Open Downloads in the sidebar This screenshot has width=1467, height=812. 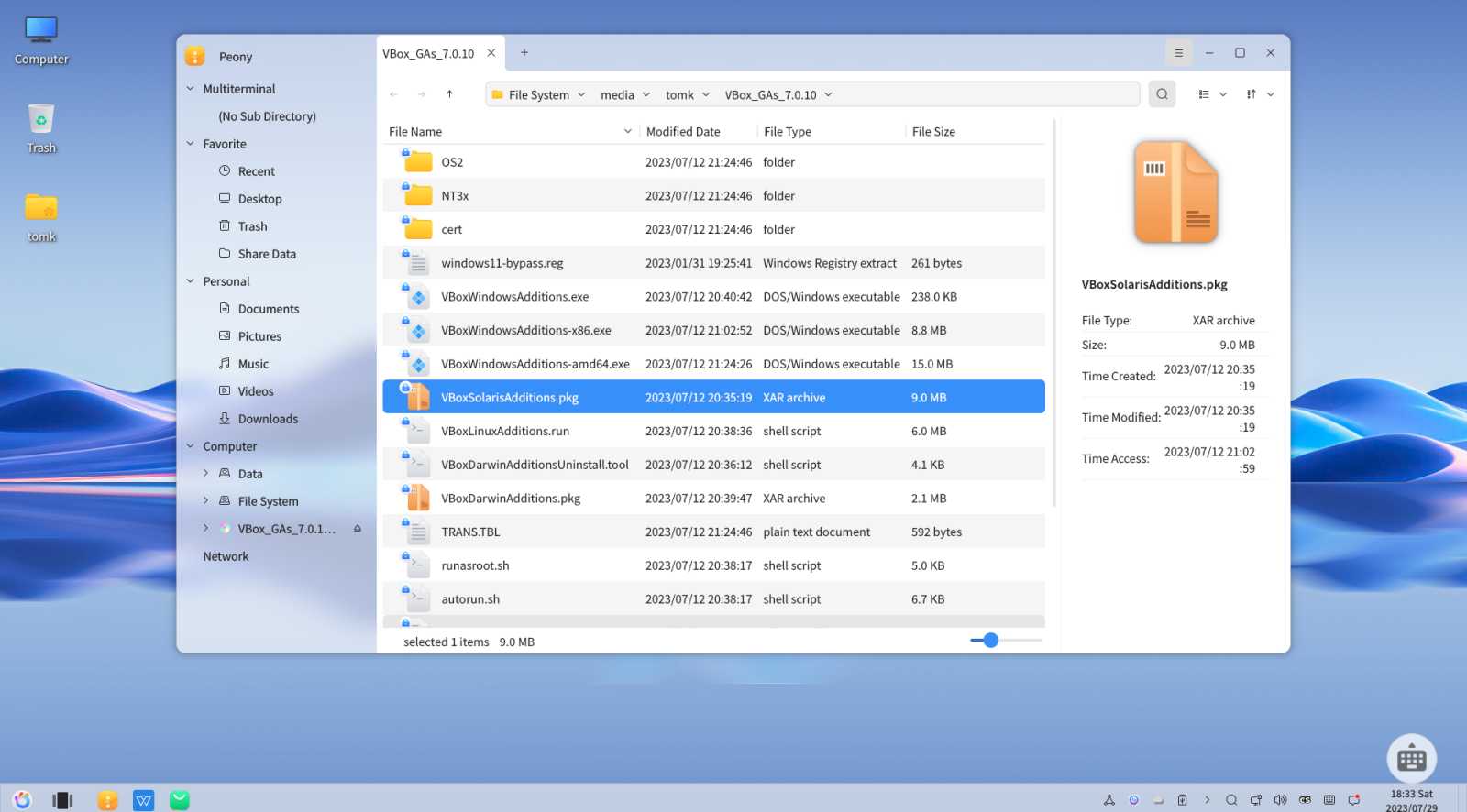click(268, 419)
